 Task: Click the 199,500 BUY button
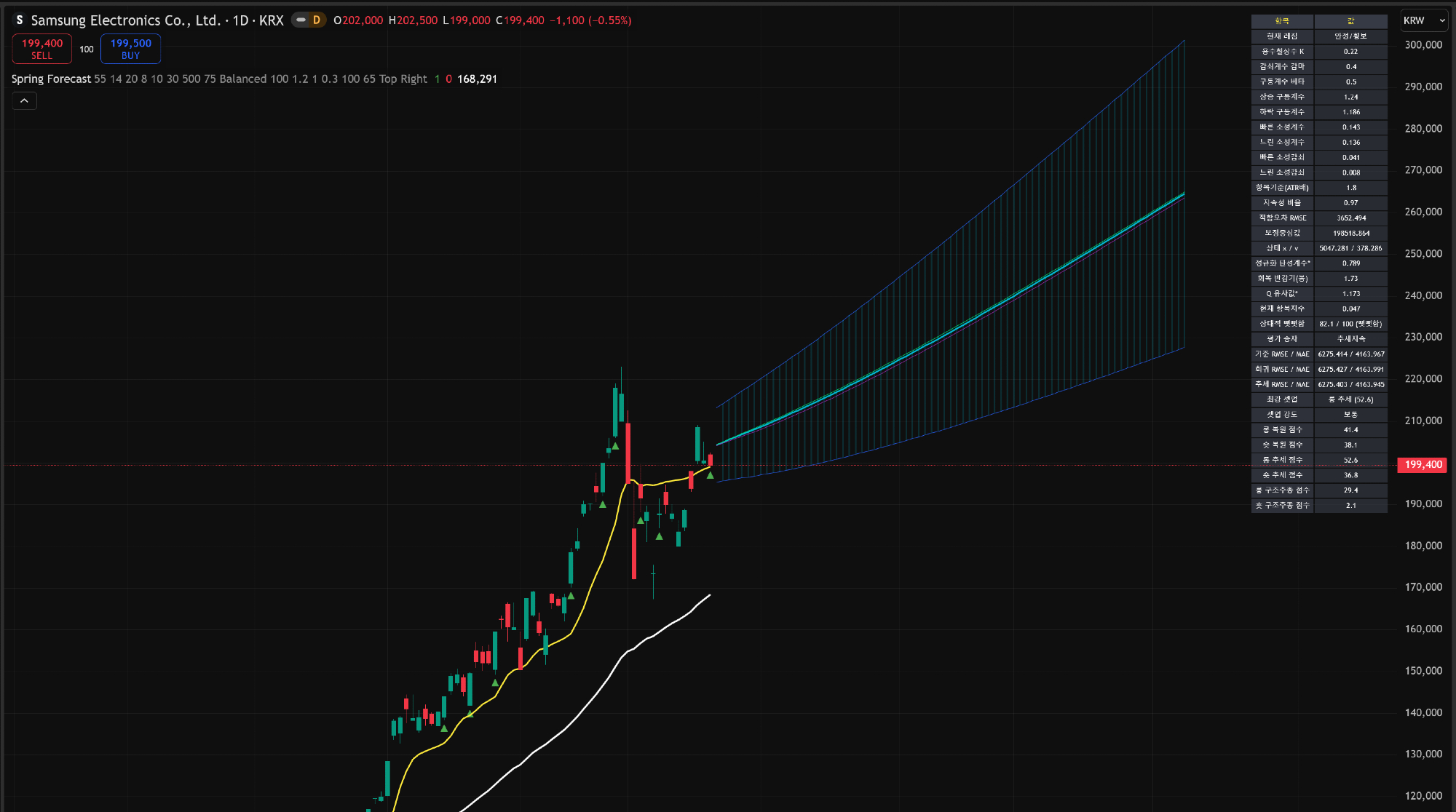[131, 49]
